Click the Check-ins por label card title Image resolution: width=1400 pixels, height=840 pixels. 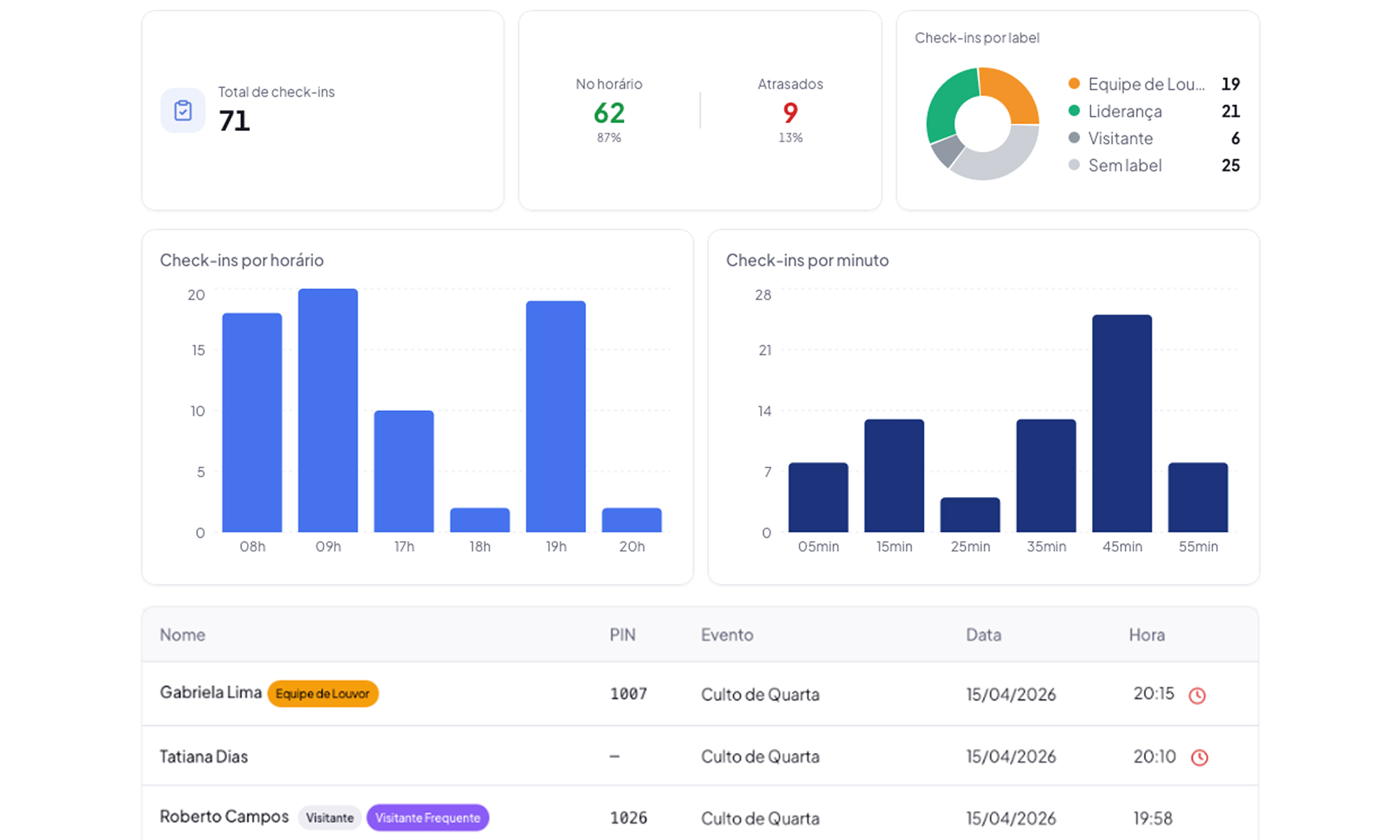pos(977,38)
